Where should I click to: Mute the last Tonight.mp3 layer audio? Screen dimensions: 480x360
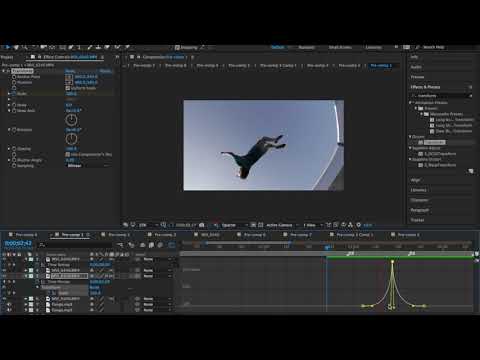coord(9,310)
